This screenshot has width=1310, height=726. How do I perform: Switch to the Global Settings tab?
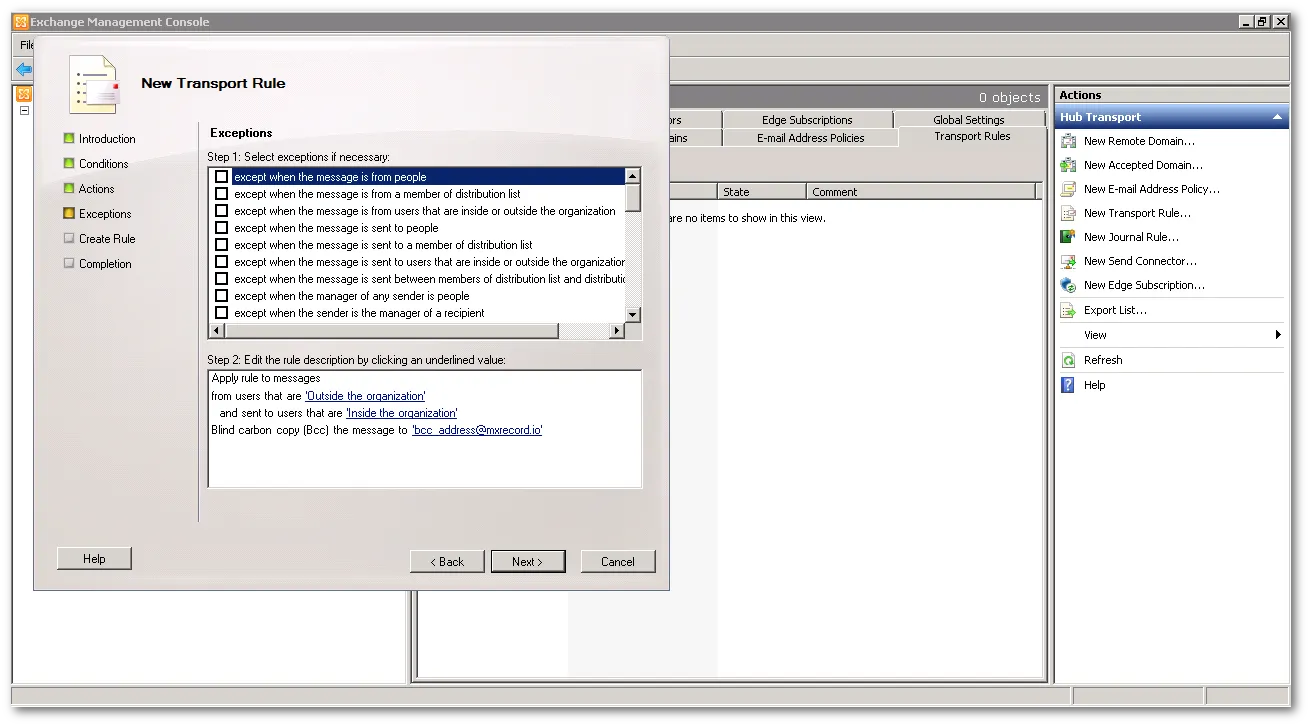tap(968, 118)
